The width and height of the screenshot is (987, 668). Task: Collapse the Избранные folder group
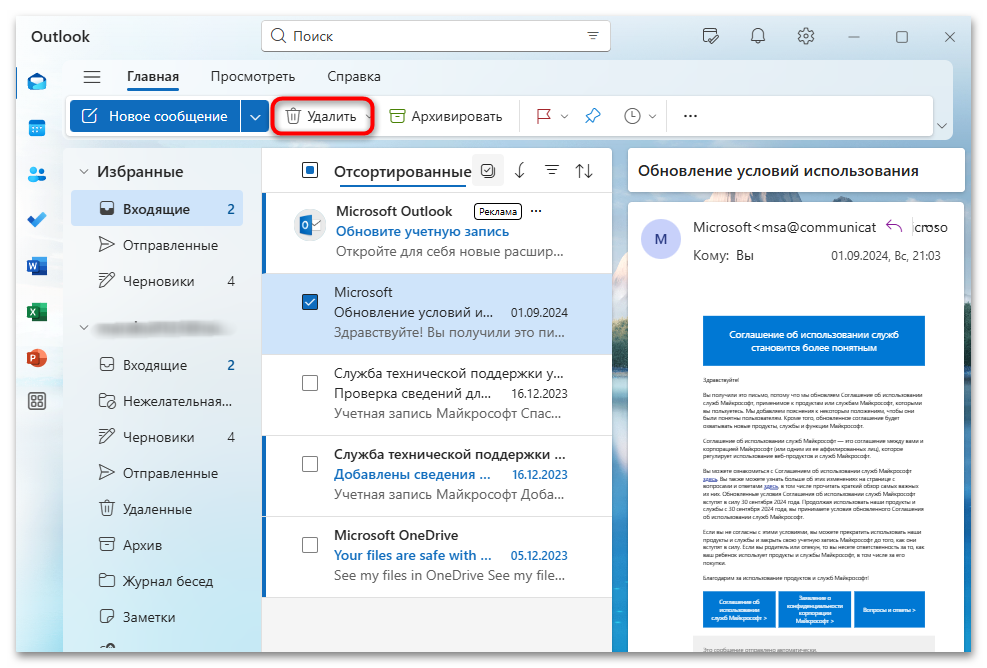coord(84,171)
